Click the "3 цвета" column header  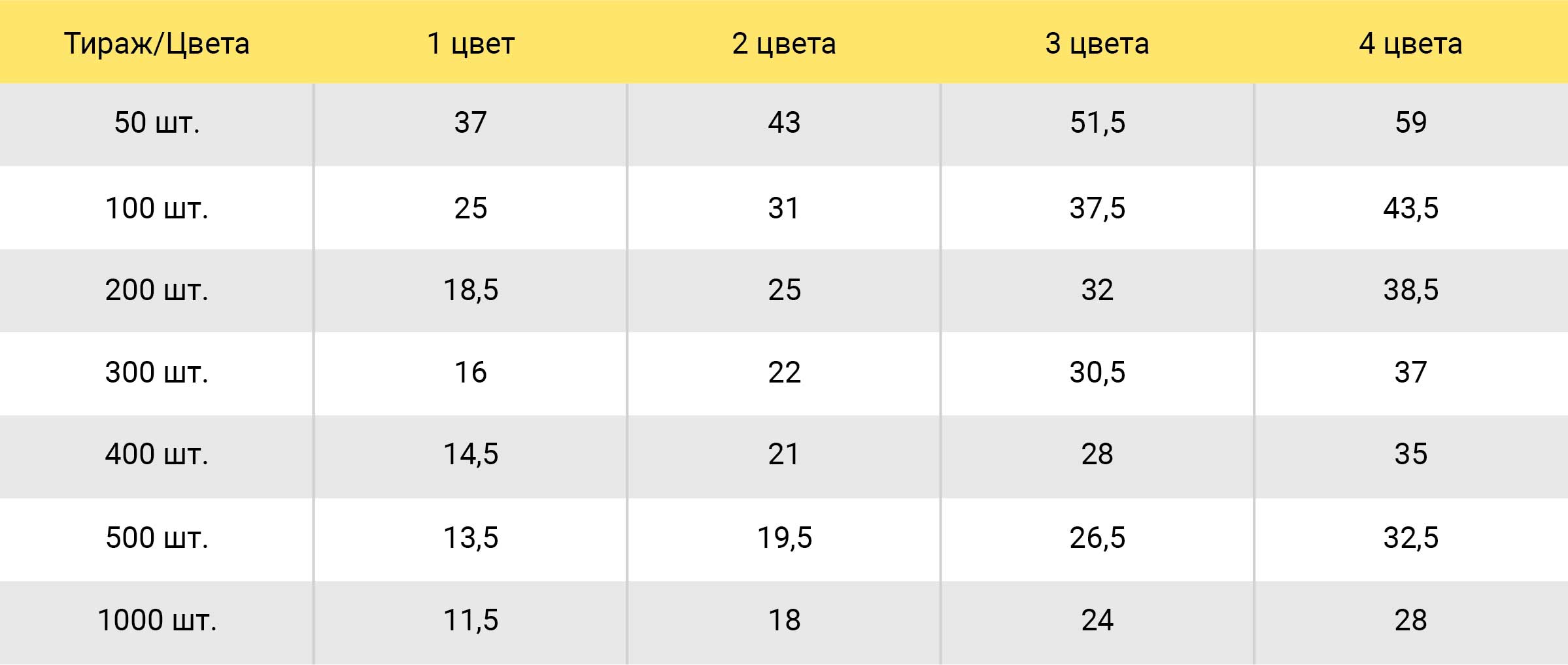1097,44
